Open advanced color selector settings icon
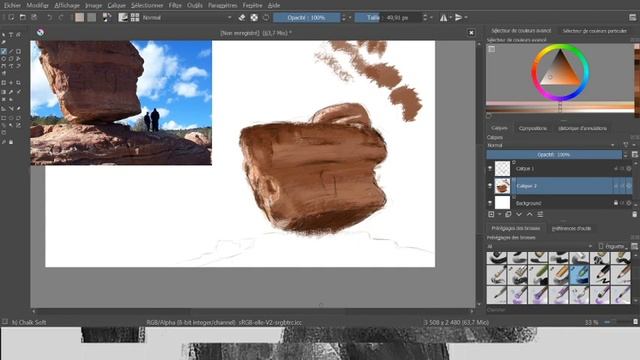Viewport: 640px width, 360px height. (x=492, y=49)
